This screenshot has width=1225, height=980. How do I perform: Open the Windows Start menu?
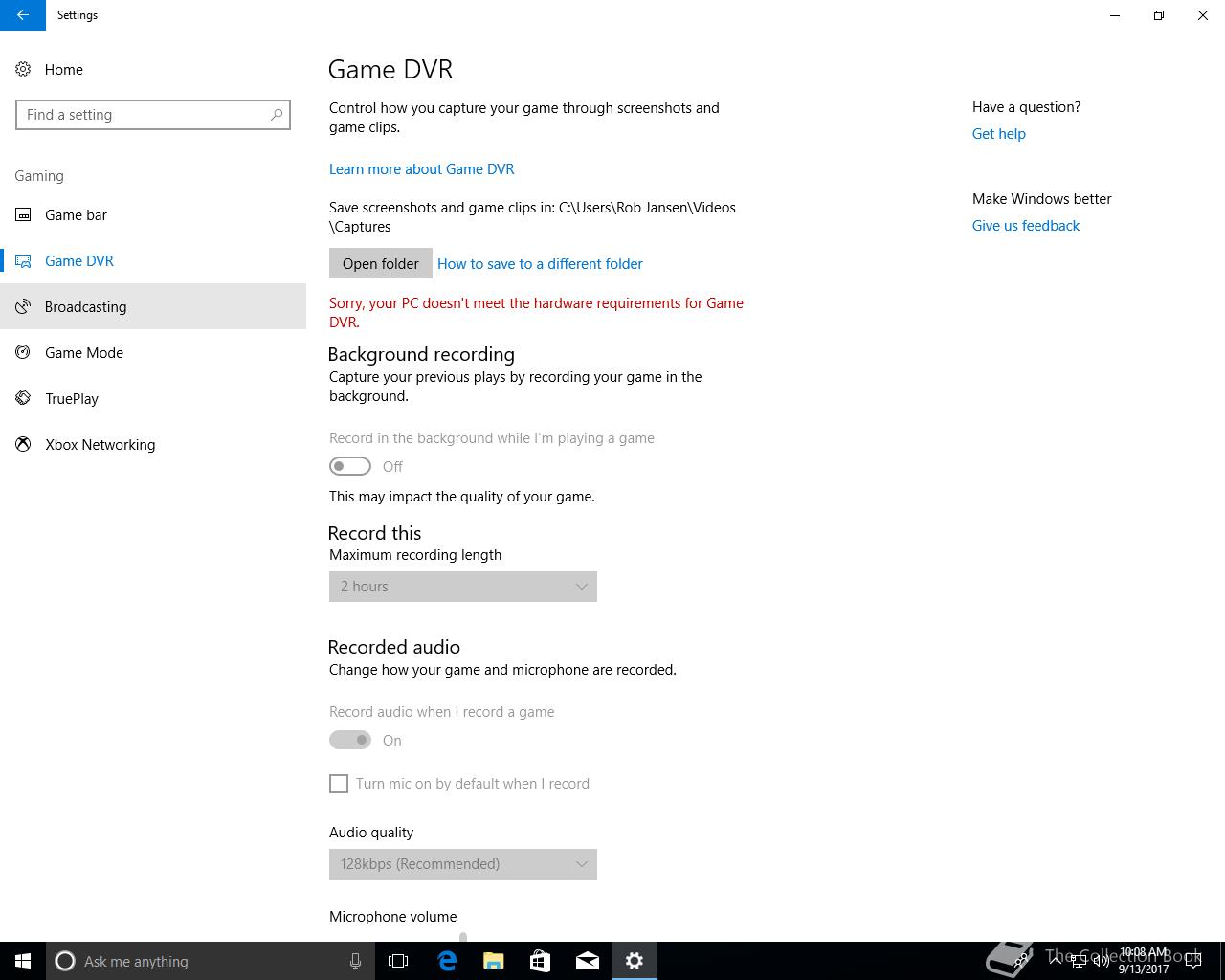pyautogui.click(x=23, y=961)
